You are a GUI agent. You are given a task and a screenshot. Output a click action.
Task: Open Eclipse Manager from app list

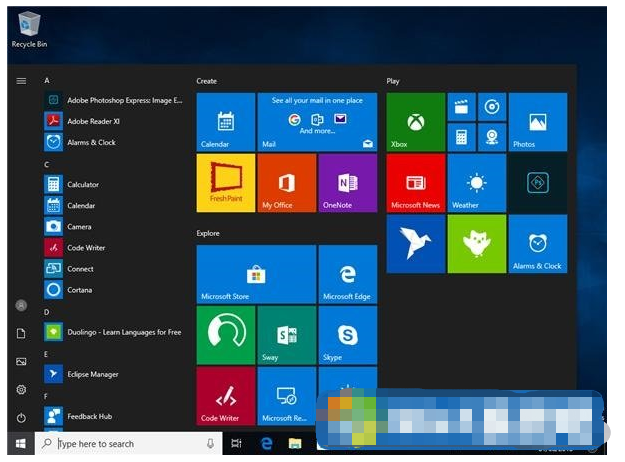coord(92,375)
